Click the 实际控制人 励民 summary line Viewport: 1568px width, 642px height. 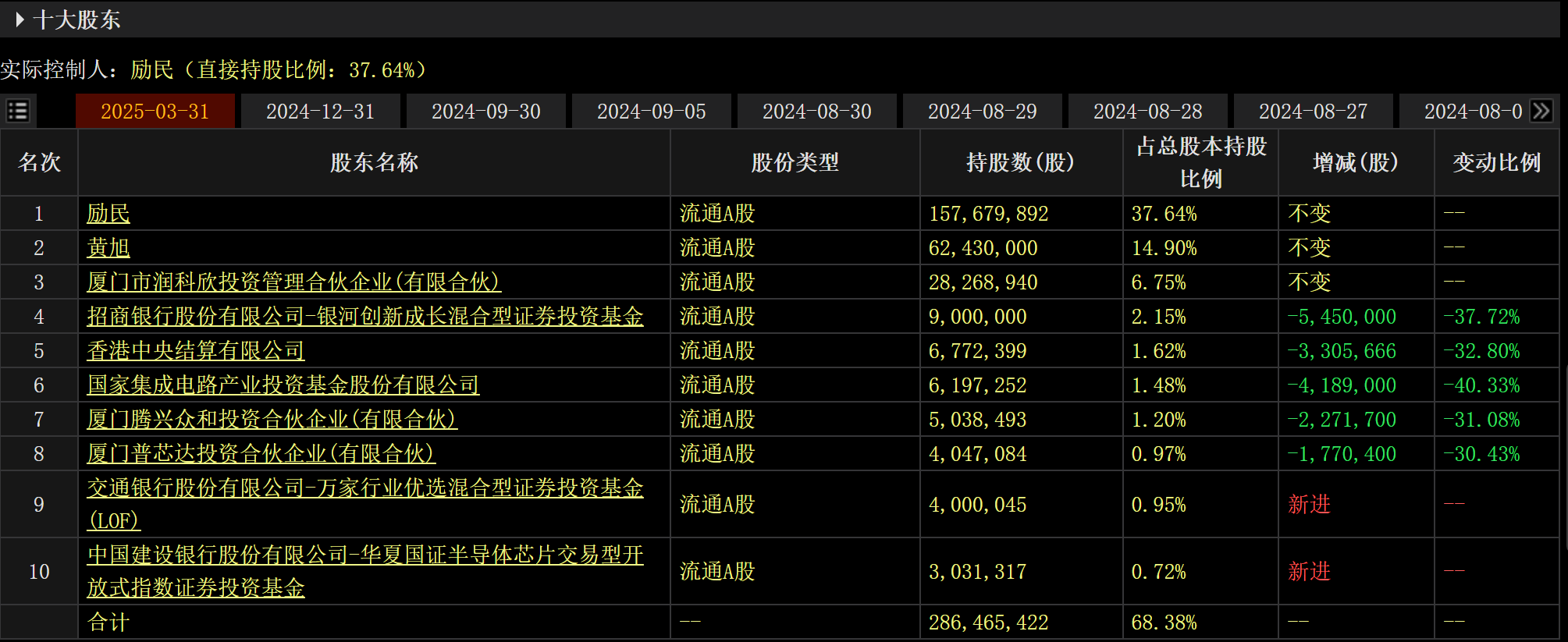(215, 70)
